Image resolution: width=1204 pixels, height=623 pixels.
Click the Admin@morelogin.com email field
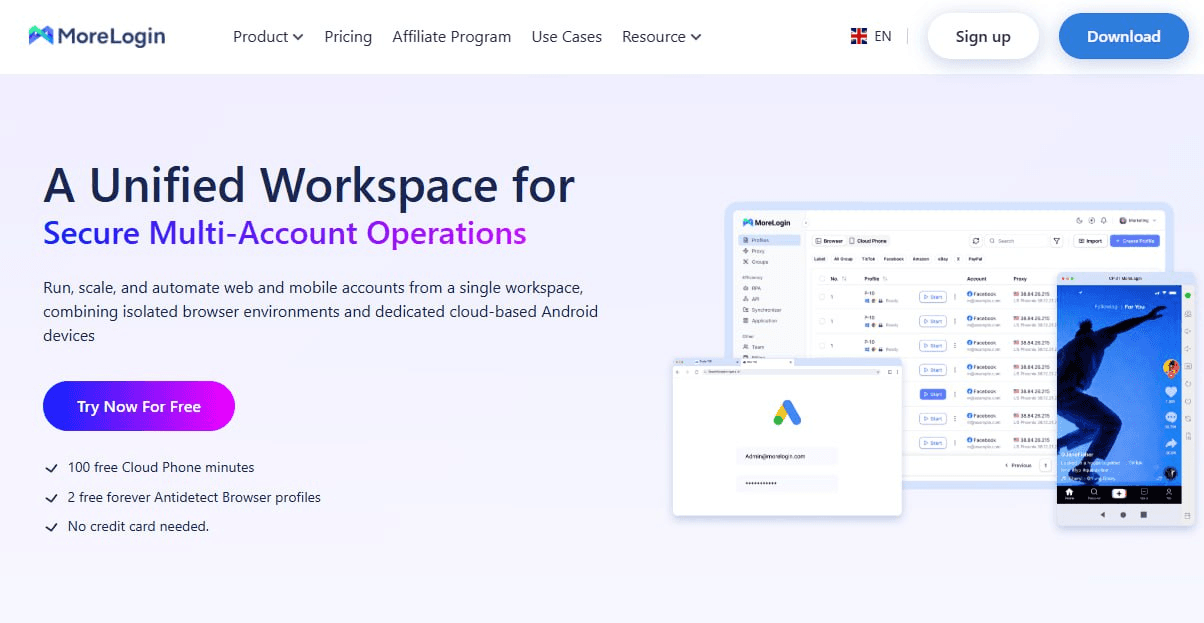[786, 456]
